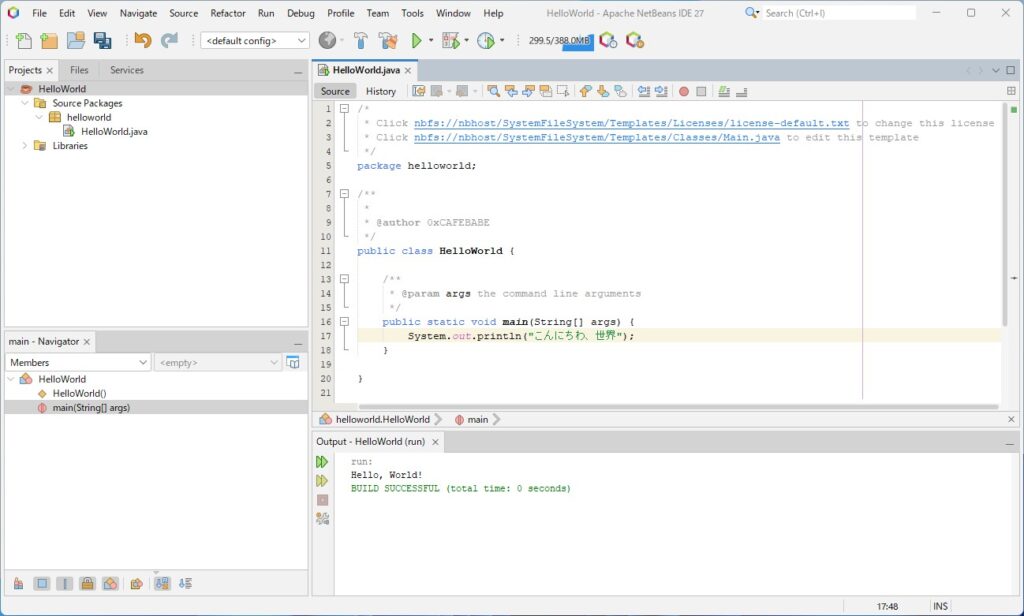Toggle Show Fields filter in Navigator
This screenshot has width=1024, height=616.
pyautogui.click(x=41, y=584)
